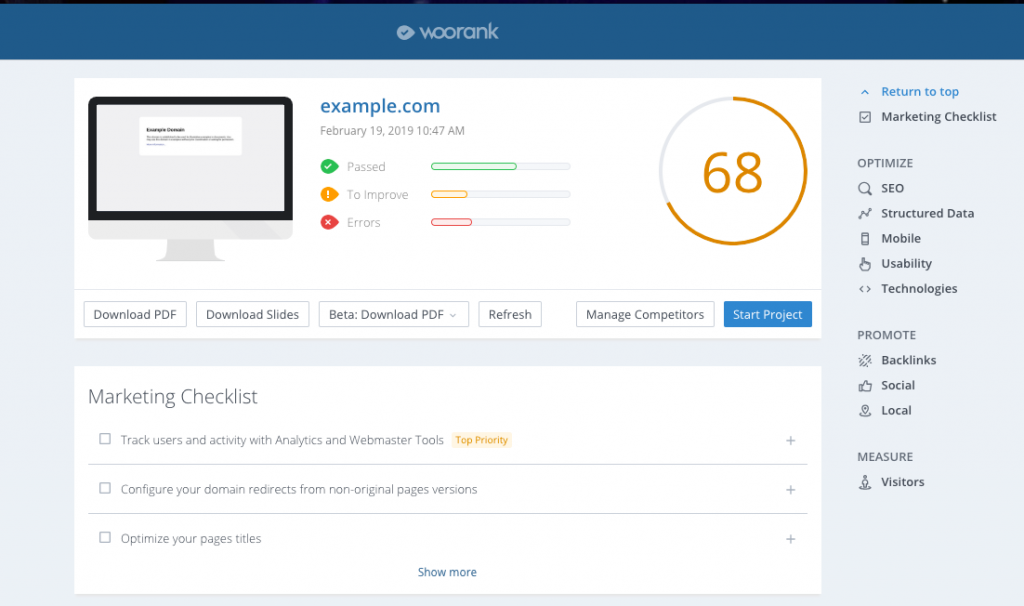Go to Technologies section

click(x=919, y=289)
